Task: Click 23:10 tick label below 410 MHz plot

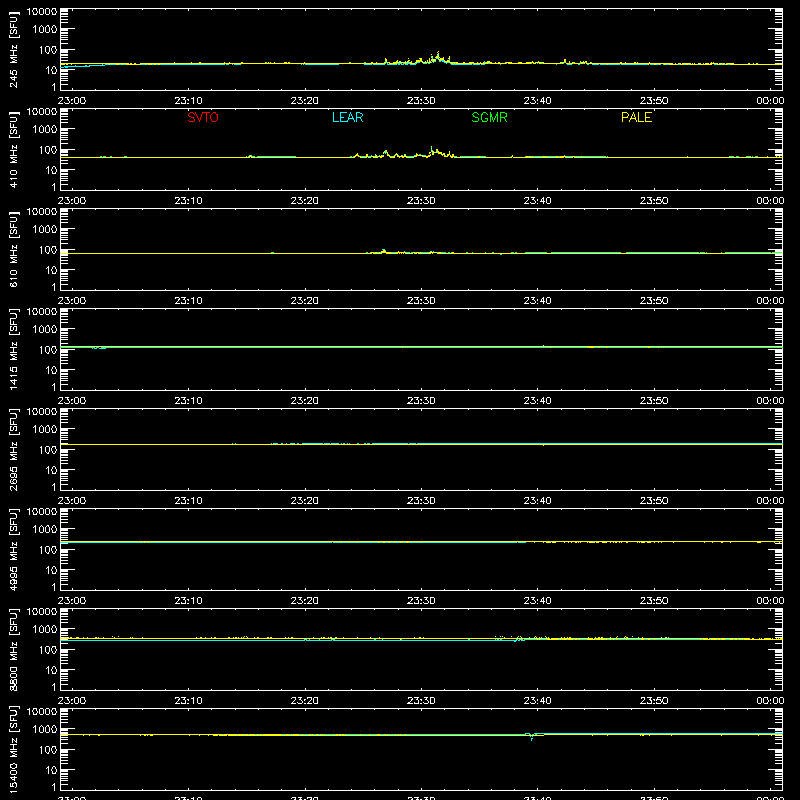Action: coord(188,201)
